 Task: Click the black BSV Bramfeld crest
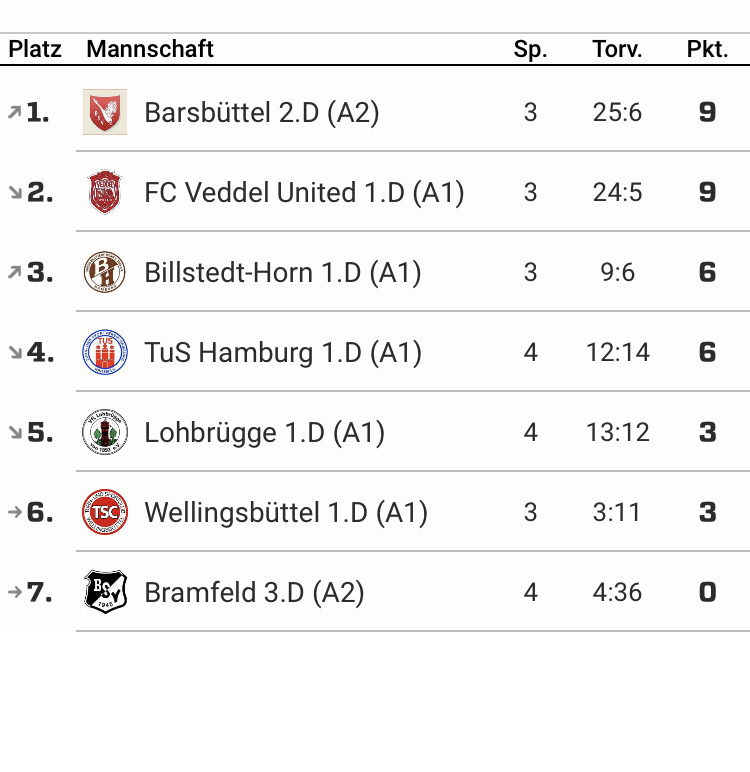(x=105, y=592)
